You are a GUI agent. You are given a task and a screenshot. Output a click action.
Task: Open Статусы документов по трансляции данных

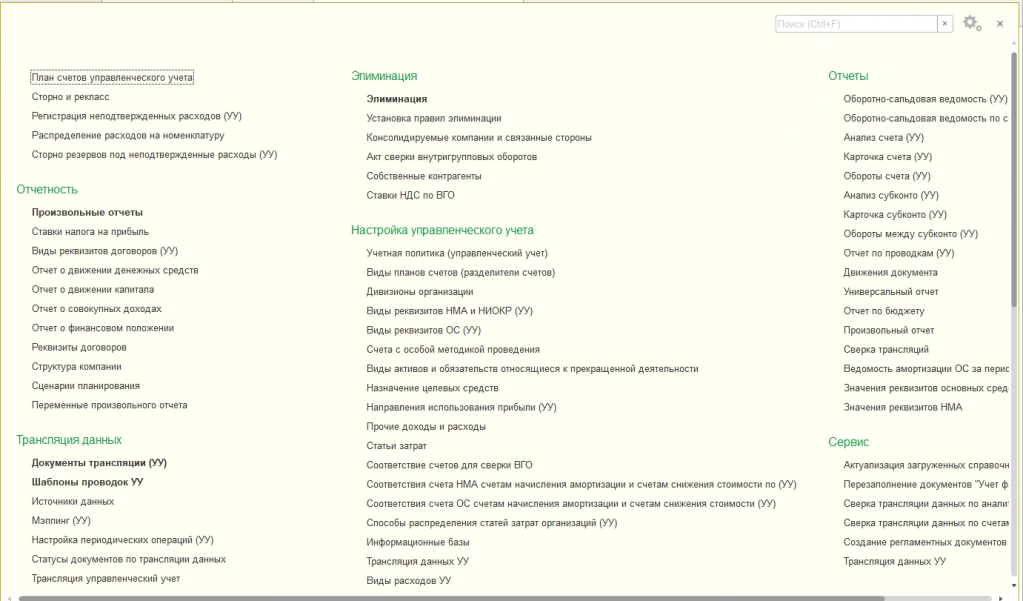click(x=129, y=559)
